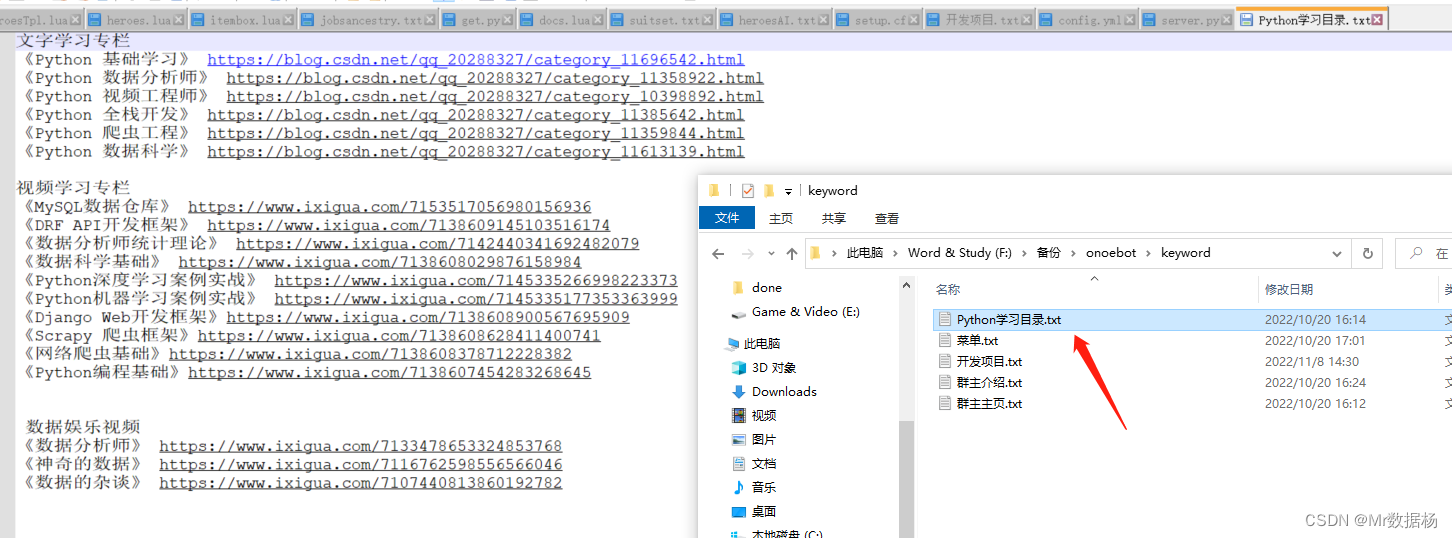Switch to the itembox.lua tab
This screenshot has width=1452, height=538.
[x=242, y=20]
